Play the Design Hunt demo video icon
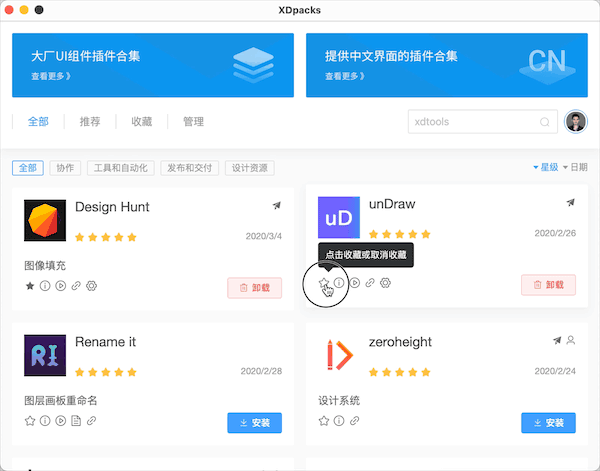The height and width of the screenshot is (471, 600). pos(60,286)
